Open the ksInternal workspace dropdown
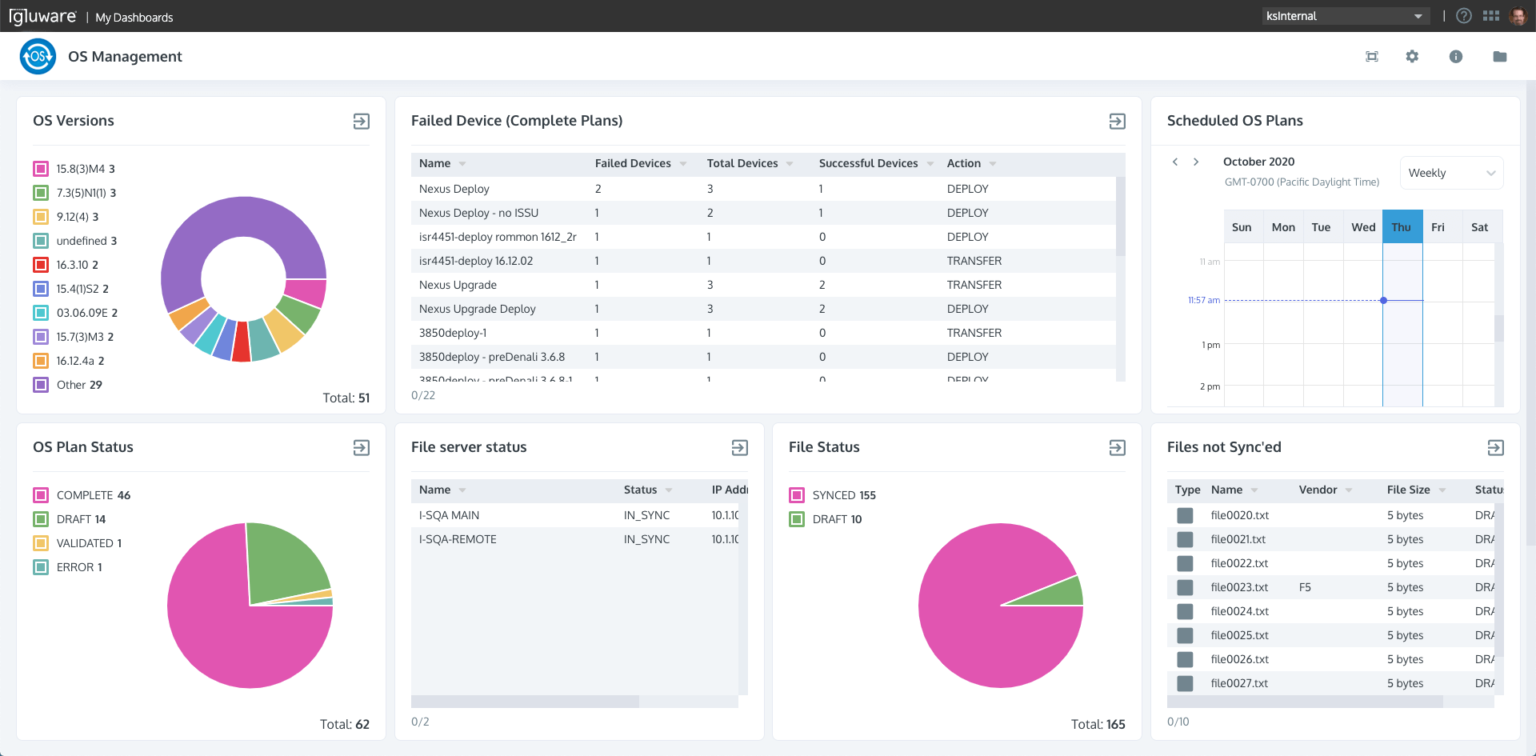This screenshot has width=1536, height=756. [1344, 15]
